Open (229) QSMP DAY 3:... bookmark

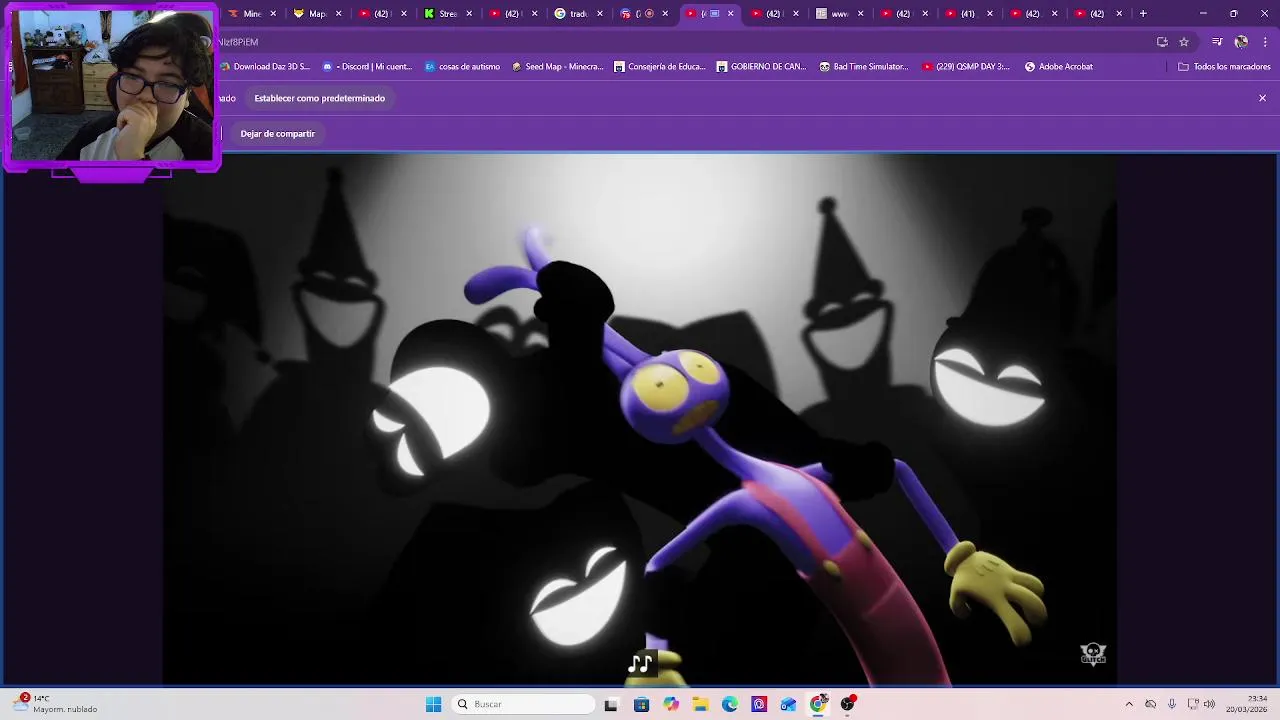(x=966, y=67)
